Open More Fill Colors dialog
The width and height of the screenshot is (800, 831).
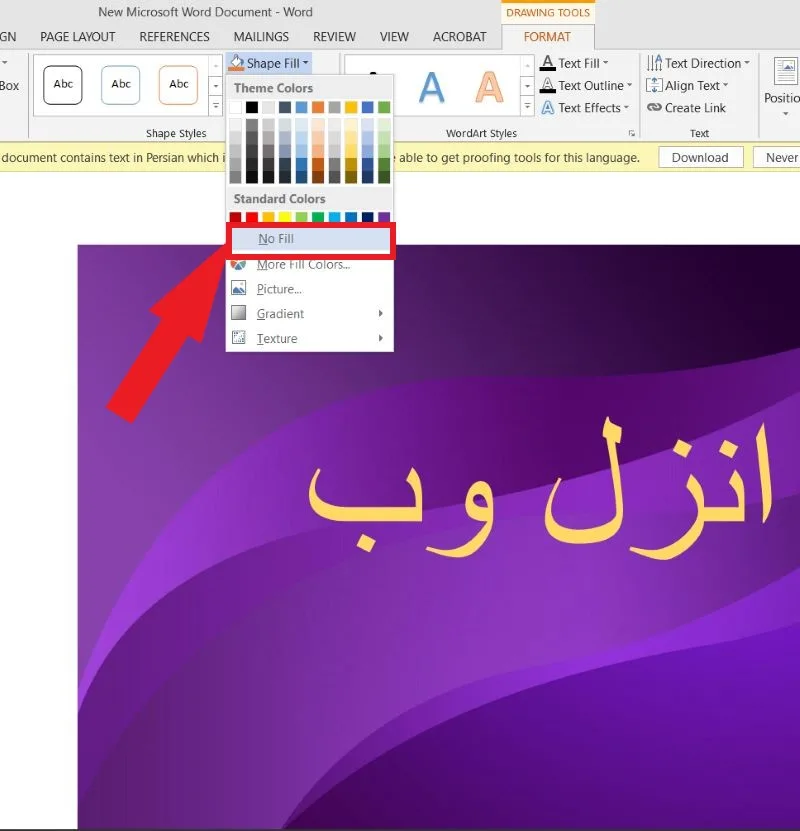[x=303, y=264]
